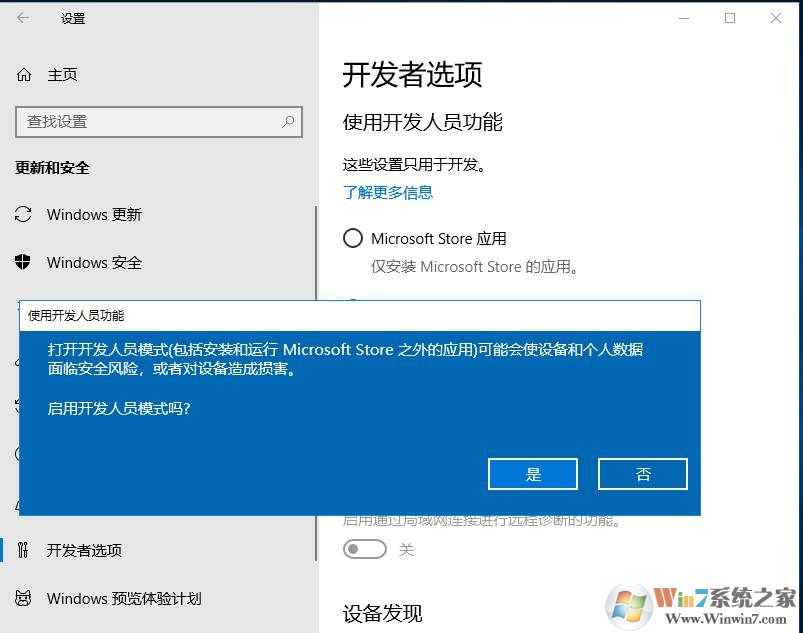Click 是 to enable developer mode
803x633 pixels.
pos(533,474)
